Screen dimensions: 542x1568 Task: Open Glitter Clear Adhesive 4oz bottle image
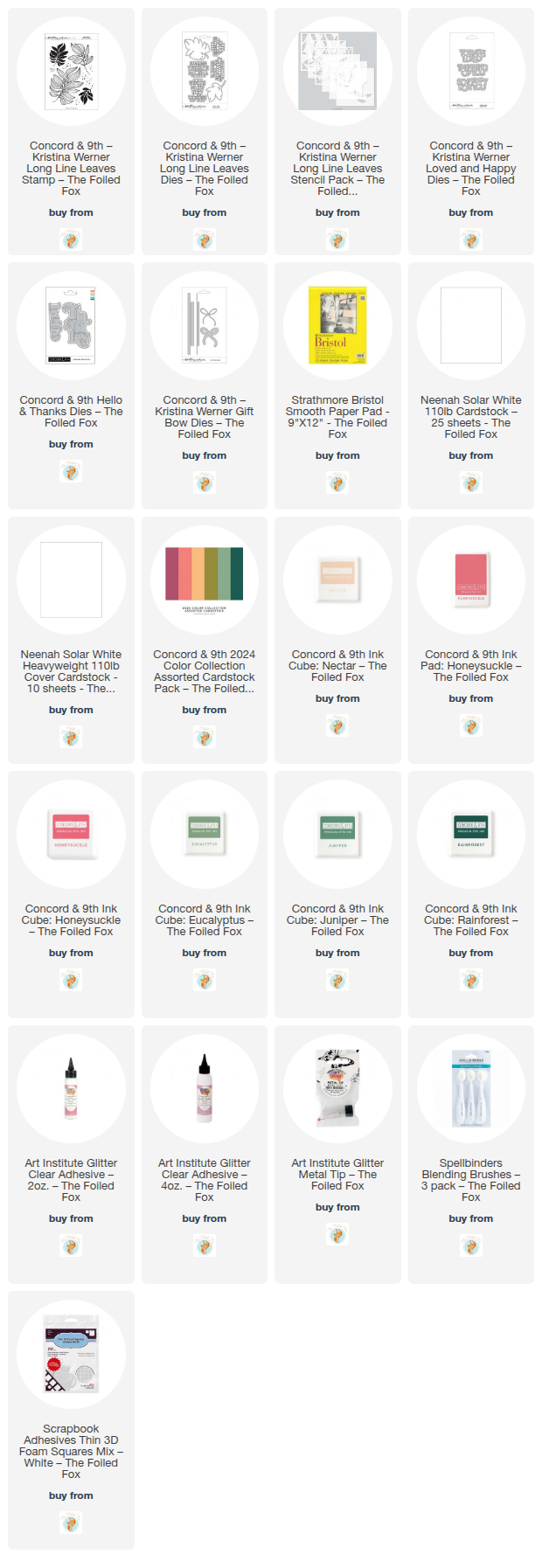pos(205,1089)
